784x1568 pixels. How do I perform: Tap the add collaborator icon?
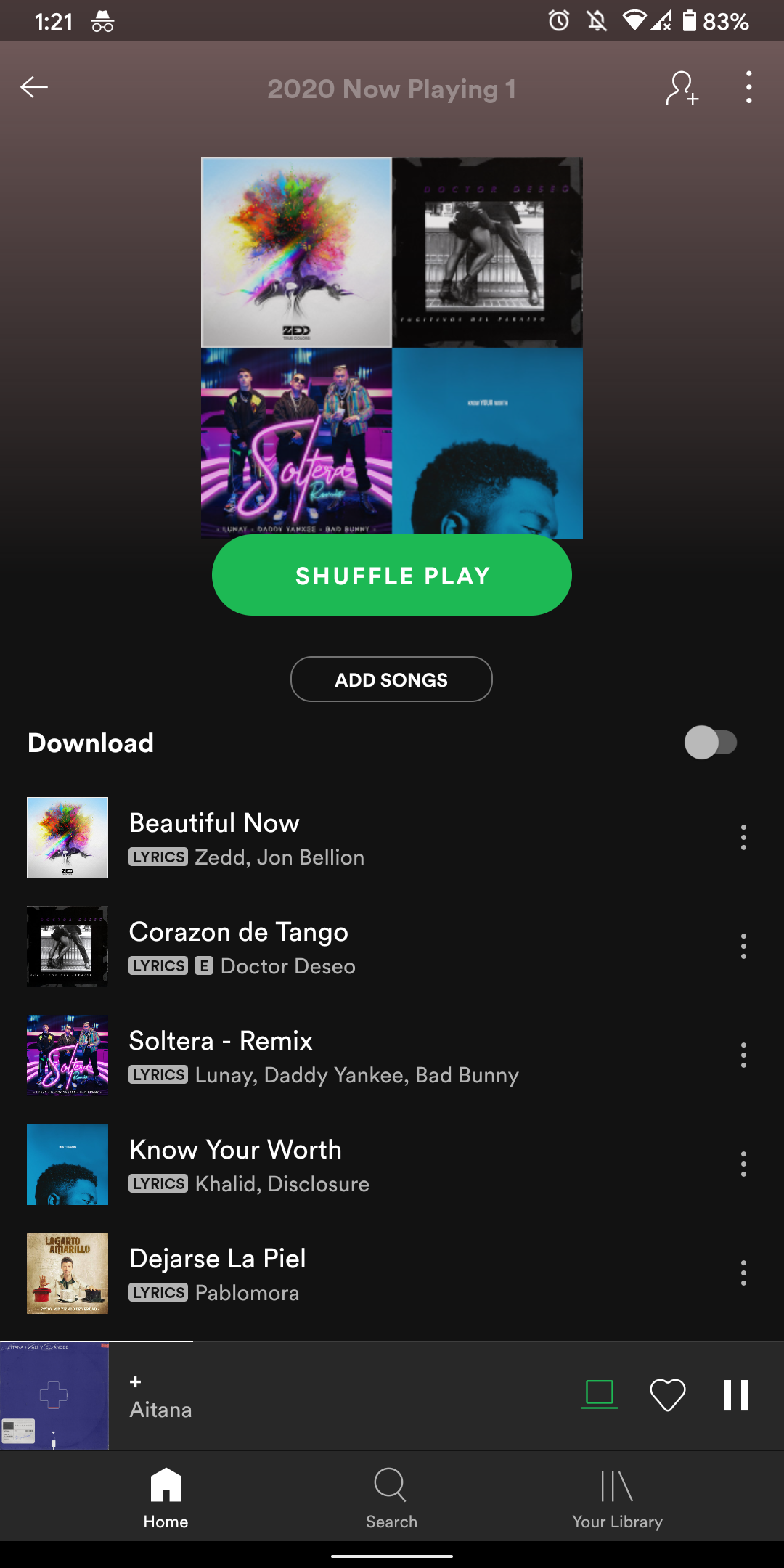tap(682, 88)
